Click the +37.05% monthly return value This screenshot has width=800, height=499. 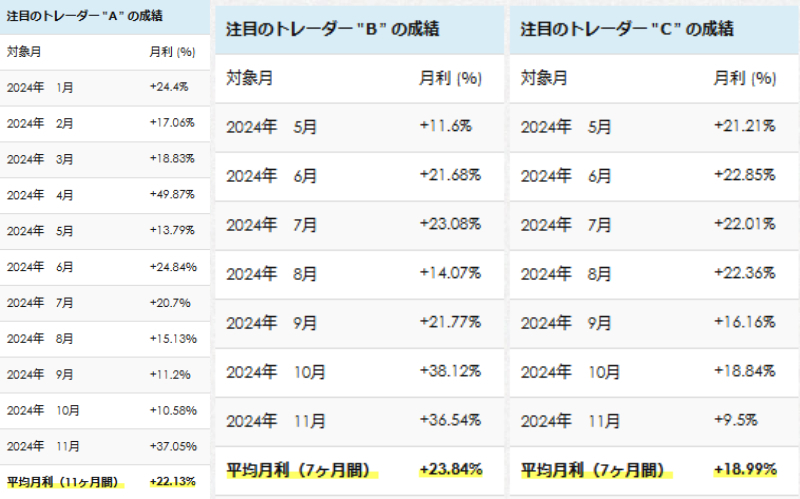[173, 446]
